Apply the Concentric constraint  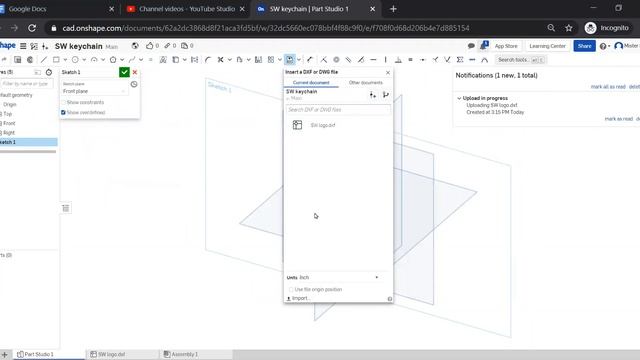[x=336, y=60]
